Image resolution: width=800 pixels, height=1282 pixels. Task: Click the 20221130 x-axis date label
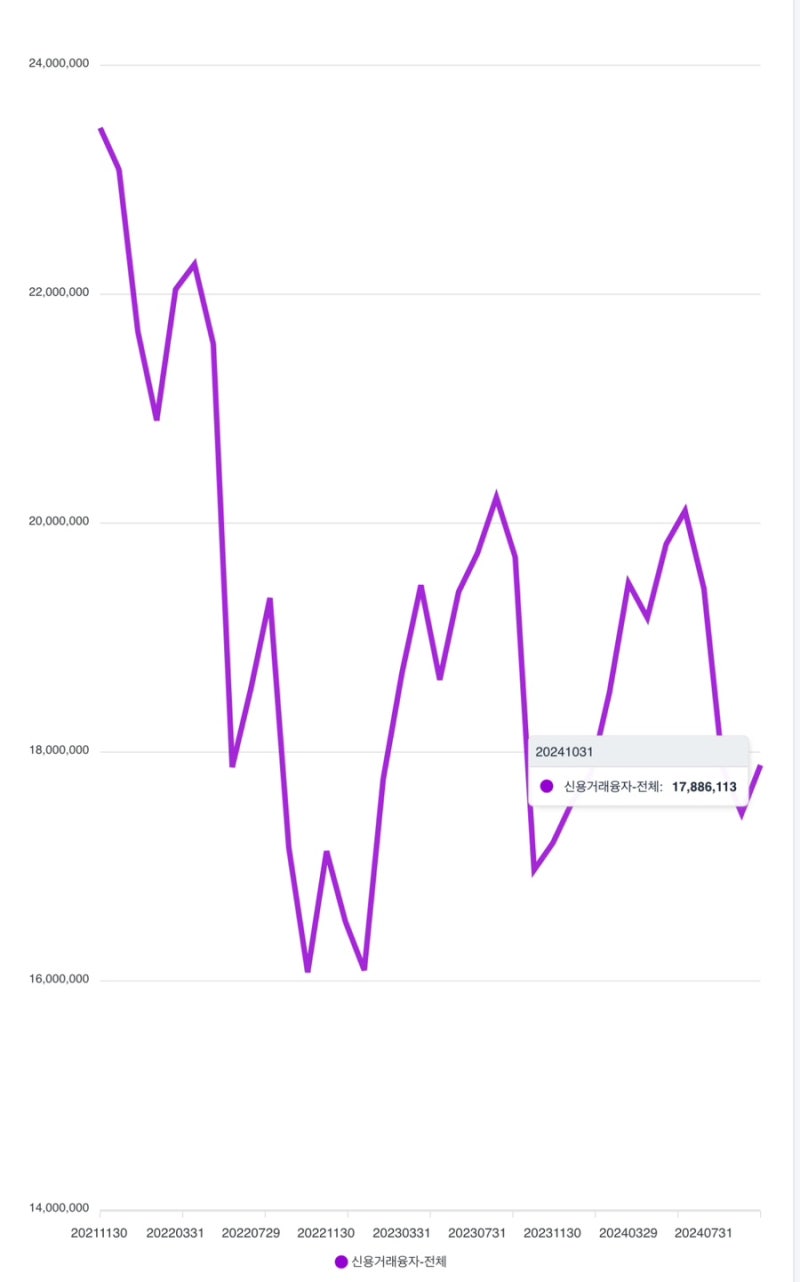[x=327, y=1234]
